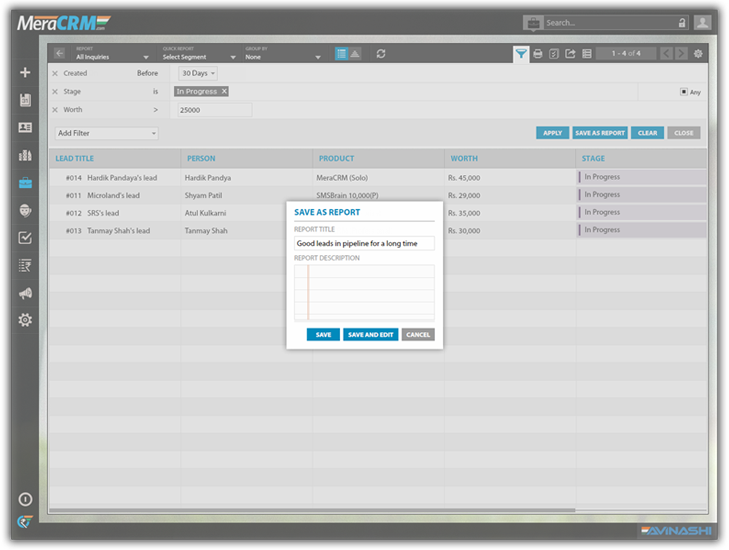Image resolution: width=729 pixels, height=550 pixels.
Task: Click the Apply filter button
Action: coord(552,133)
